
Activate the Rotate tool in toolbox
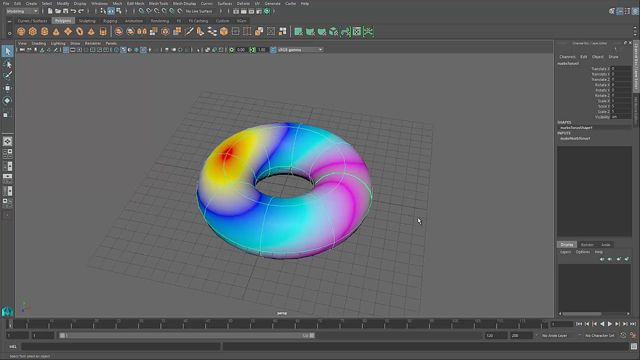[x=7, y=101]
